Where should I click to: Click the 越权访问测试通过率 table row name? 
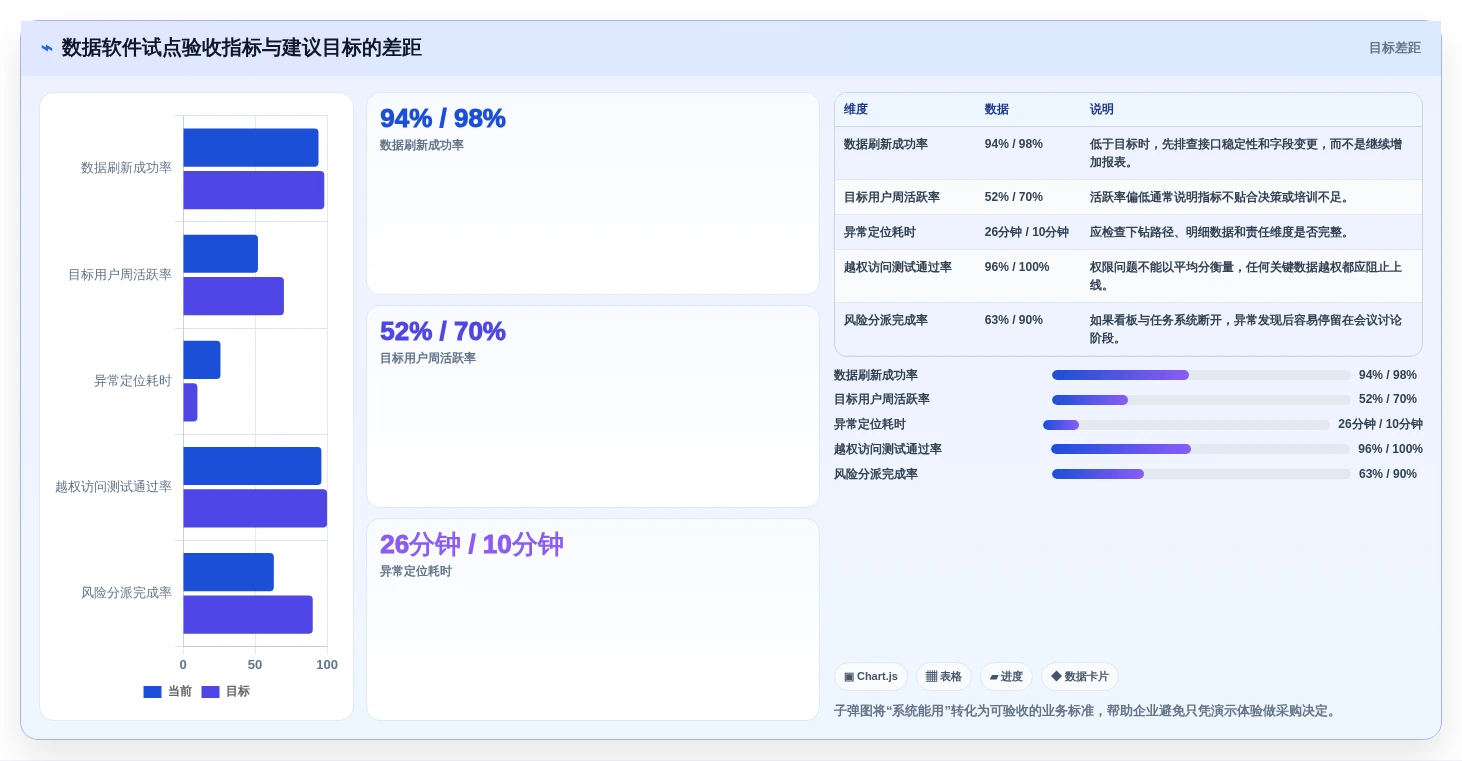[x=898, y=267]
